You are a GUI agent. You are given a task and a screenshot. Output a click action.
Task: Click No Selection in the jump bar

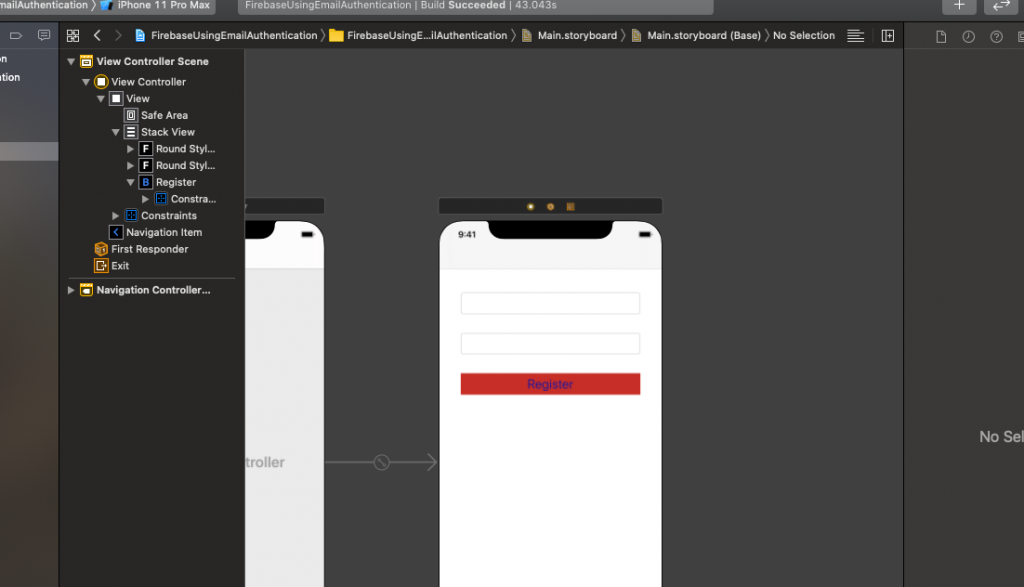point(806,35)
